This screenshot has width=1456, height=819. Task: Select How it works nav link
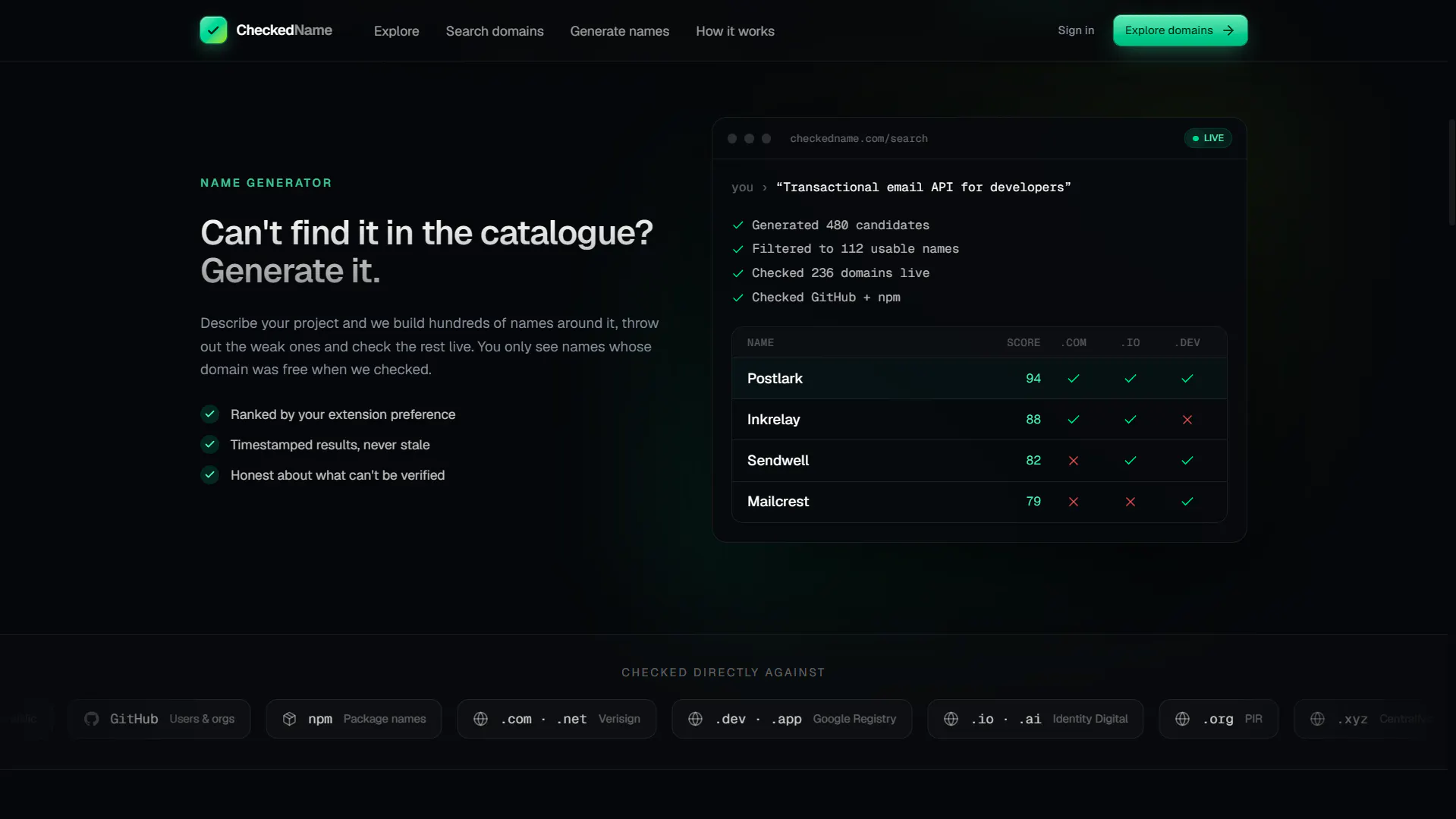(x=734, y=31)
